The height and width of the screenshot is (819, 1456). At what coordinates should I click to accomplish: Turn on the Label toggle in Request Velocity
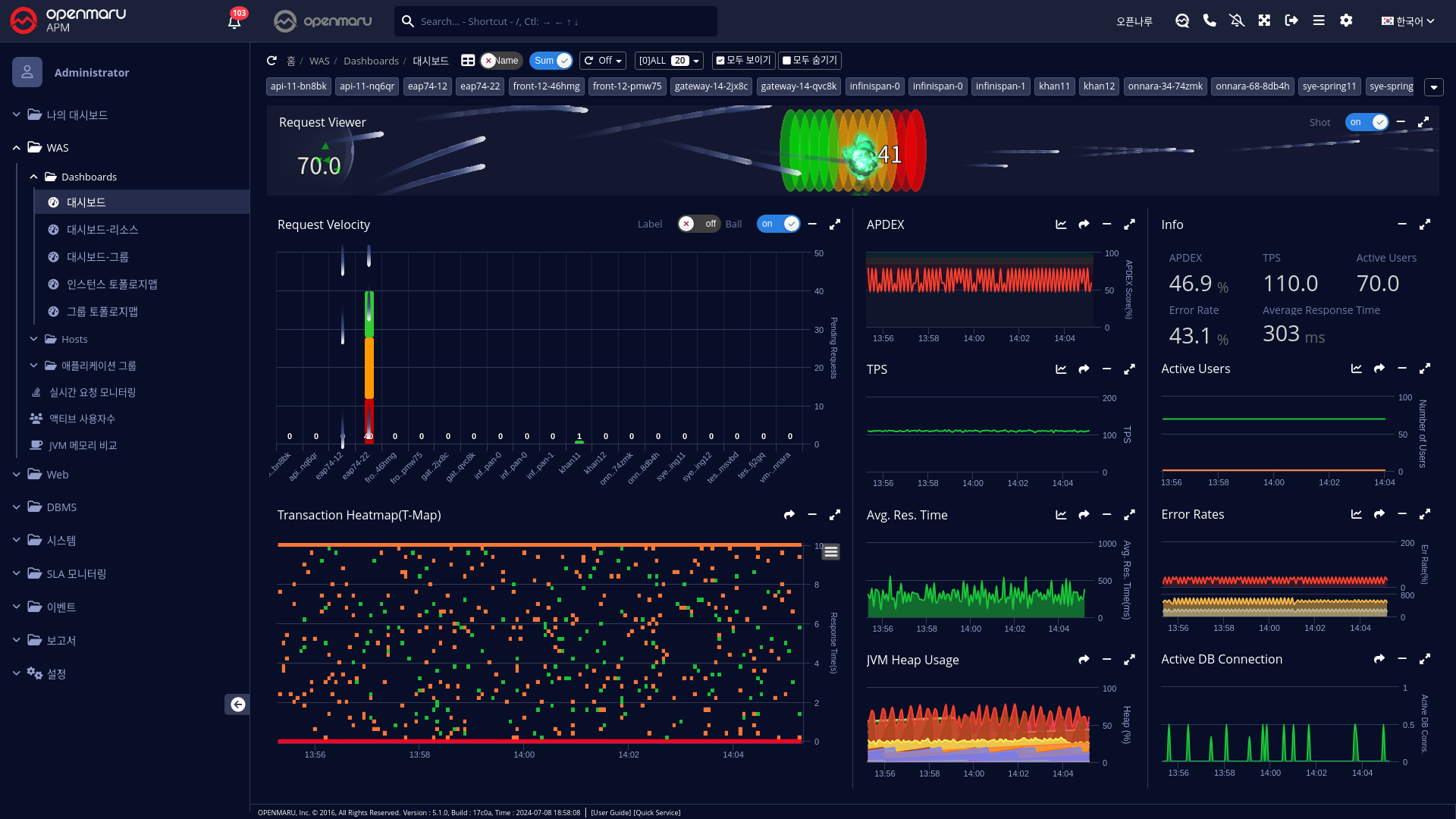click(x=698, y=224)
